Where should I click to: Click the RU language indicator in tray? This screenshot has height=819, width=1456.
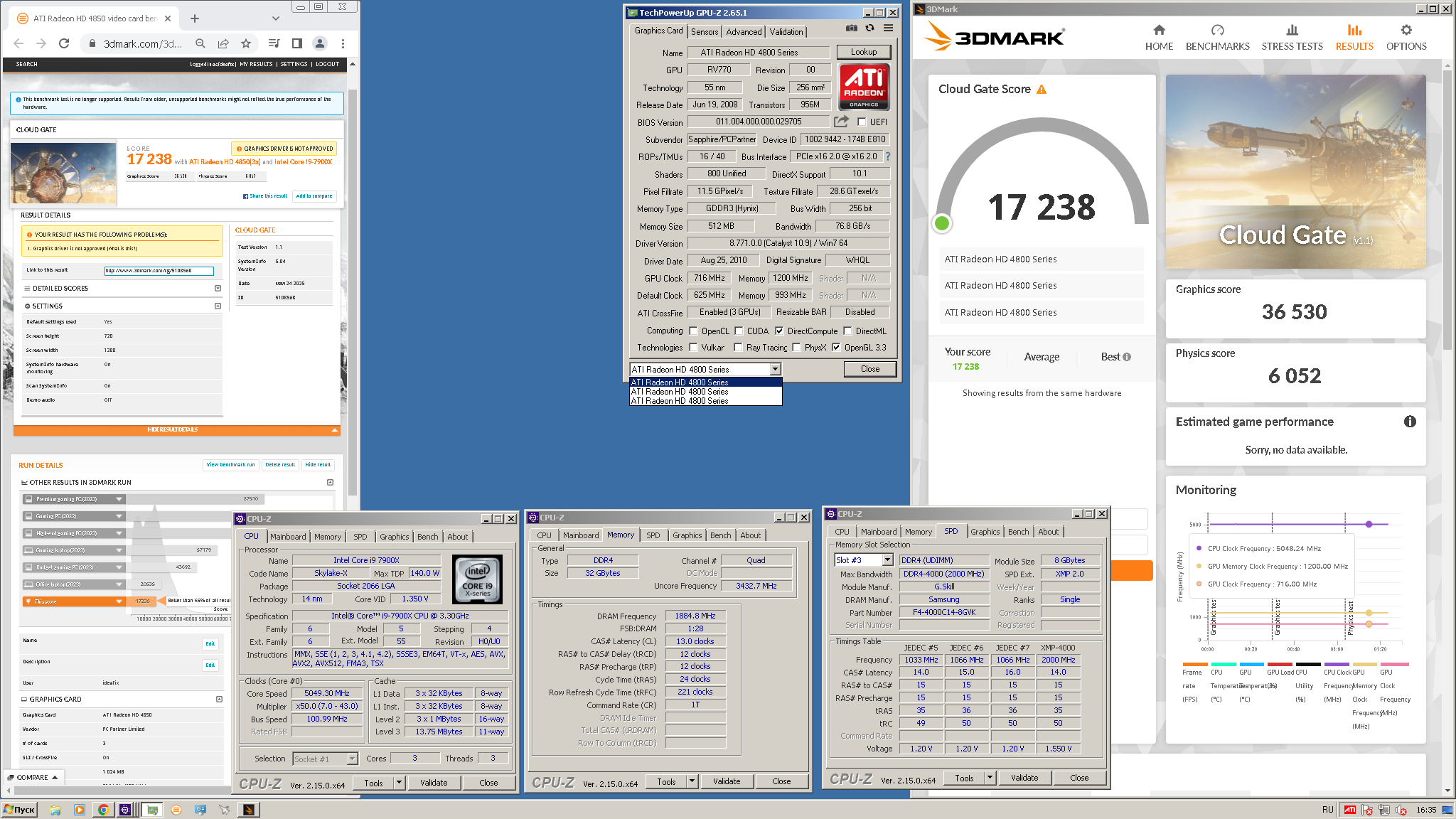1328,810
